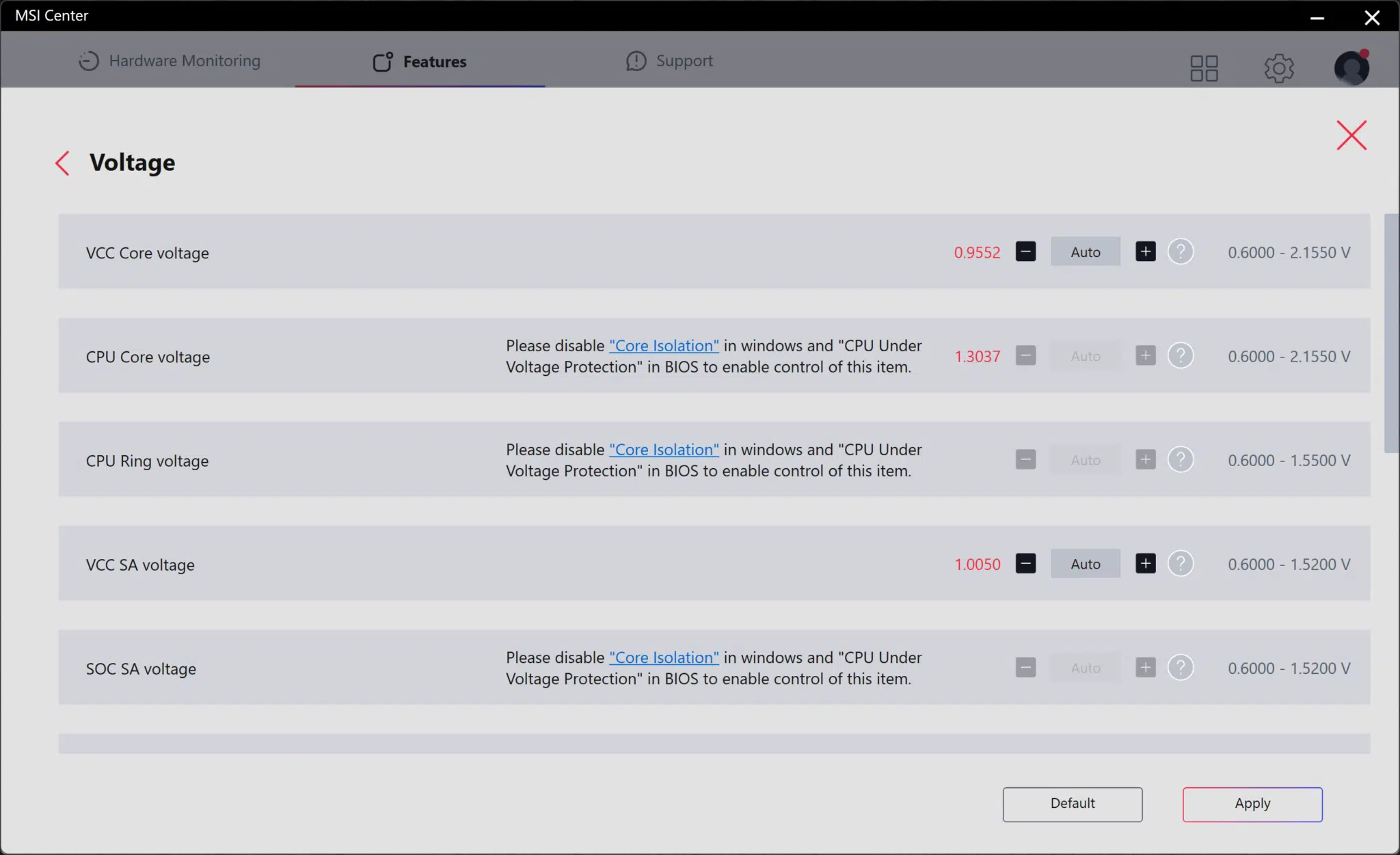This screenshot has width=1400, height=855.
Task: Decrease VCC SA voltage with minus button
Action: point(1025,563)
